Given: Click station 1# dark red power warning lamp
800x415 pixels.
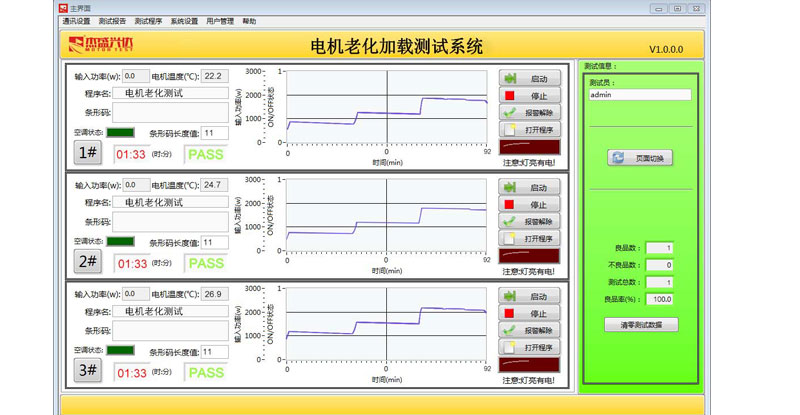Looking at the screenshot, I should [x=530, y=147].
